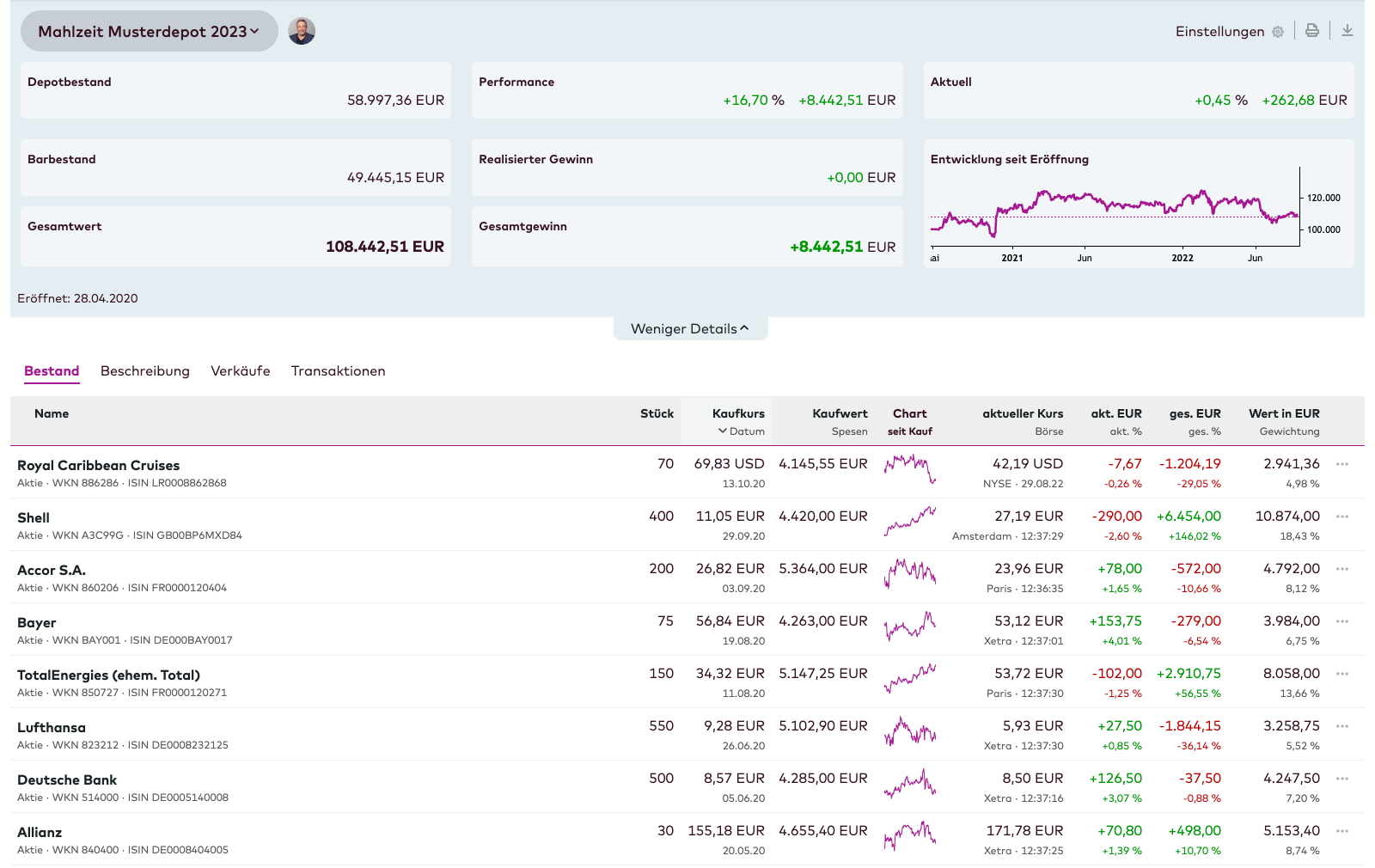
Task: Open the user profile avatar
Action: [x=302, y=31]
